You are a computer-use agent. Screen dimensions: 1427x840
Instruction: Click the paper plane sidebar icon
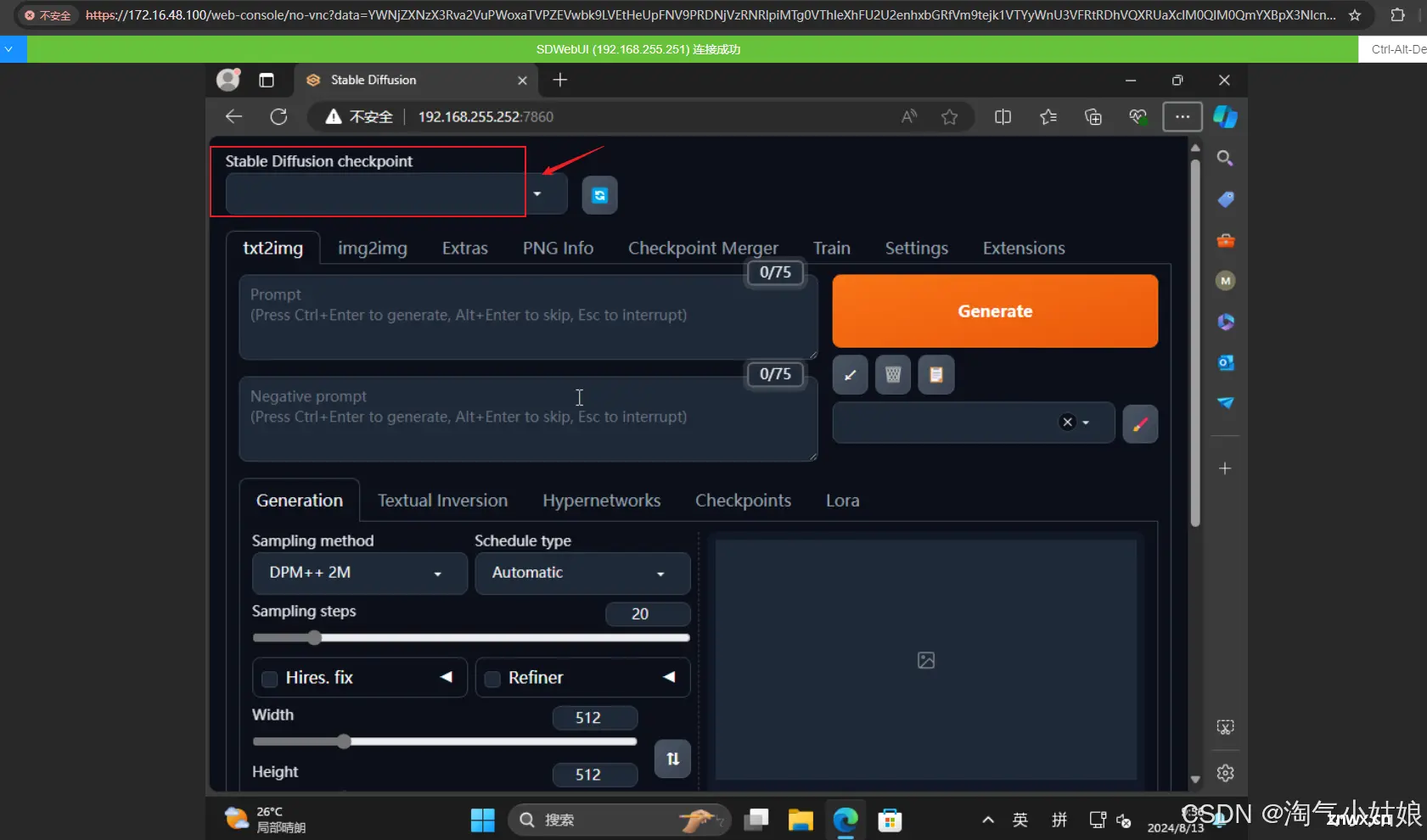click(x=1225, y=403)
